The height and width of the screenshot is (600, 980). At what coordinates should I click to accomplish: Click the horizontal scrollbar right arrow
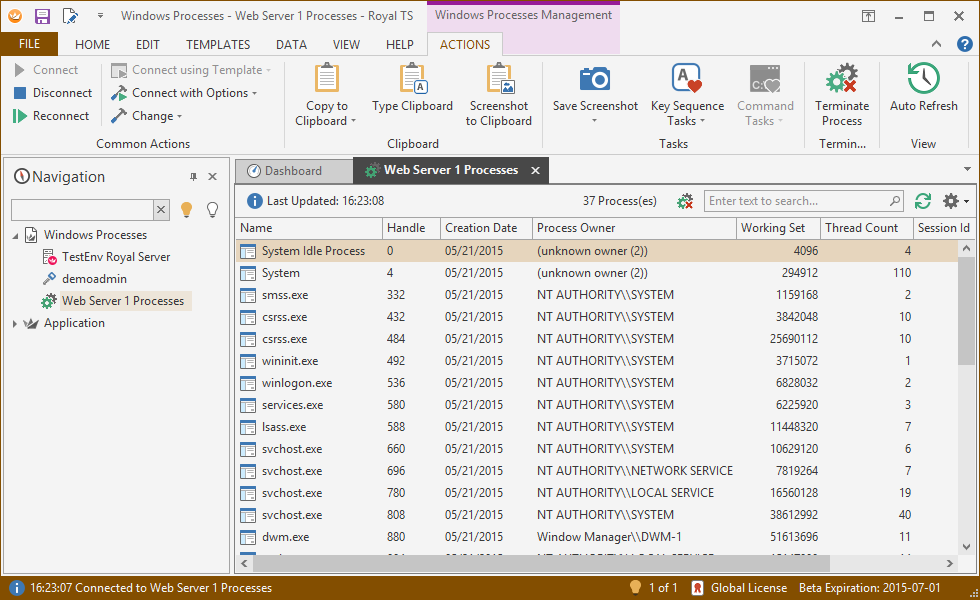[949, 563]
